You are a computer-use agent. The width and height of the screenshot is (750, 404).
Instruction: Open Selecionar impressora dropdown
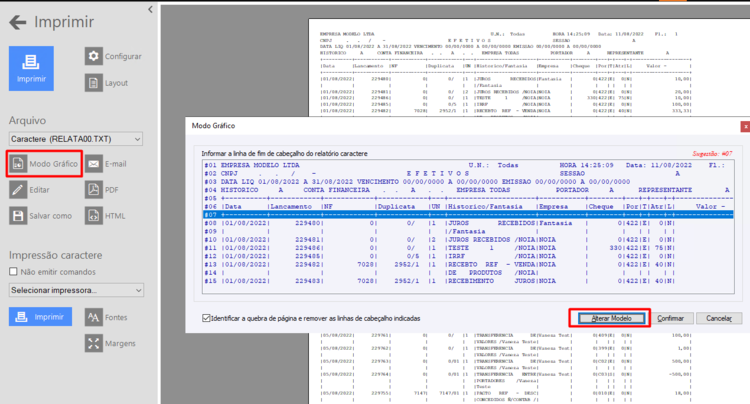point(76,290)
